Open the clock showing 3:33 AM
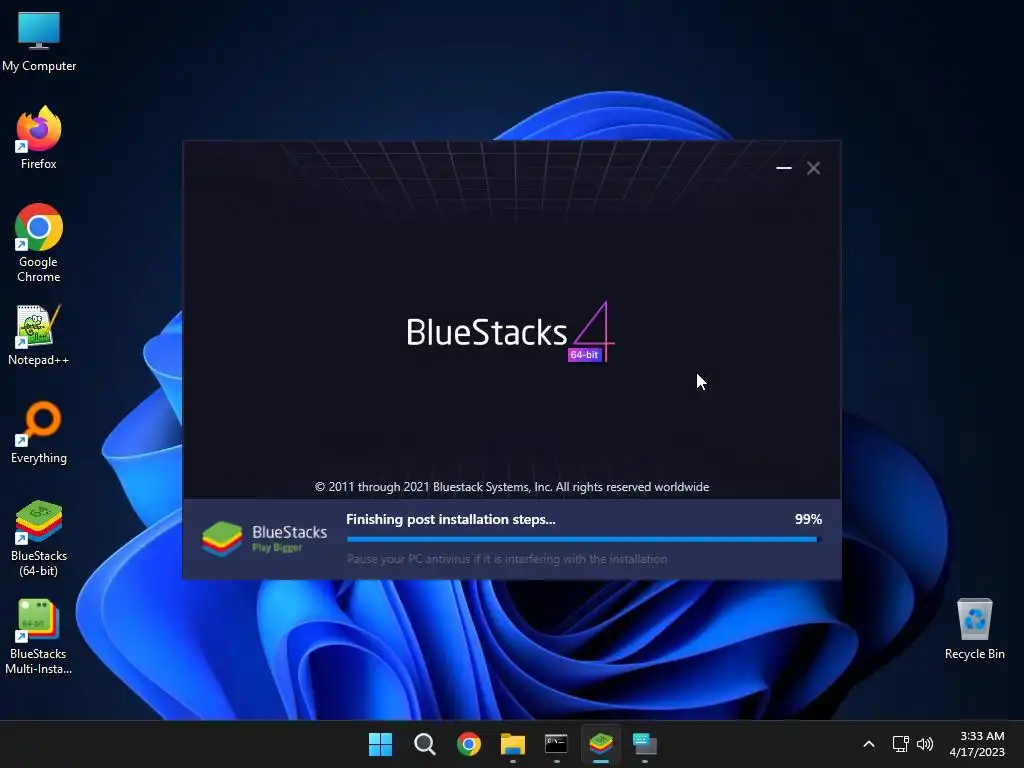 click(x=977, y=744)
